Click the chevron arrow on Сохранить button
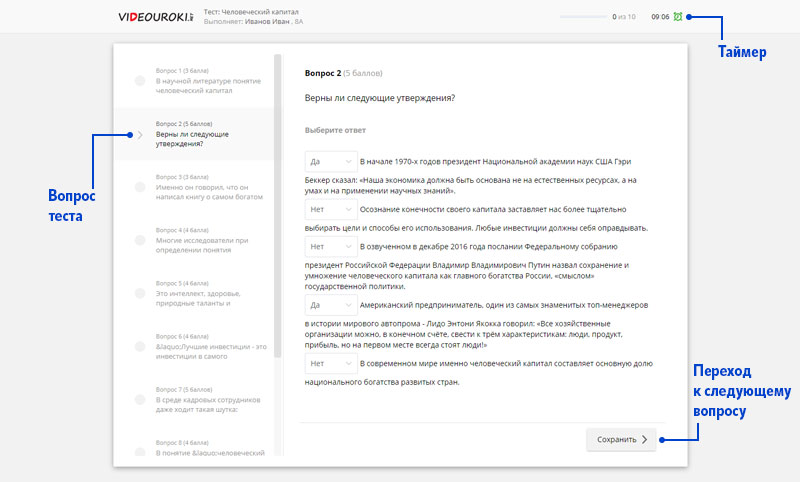Screen dimensions: 800x482 pyautogui.click(x=644, y=439)
